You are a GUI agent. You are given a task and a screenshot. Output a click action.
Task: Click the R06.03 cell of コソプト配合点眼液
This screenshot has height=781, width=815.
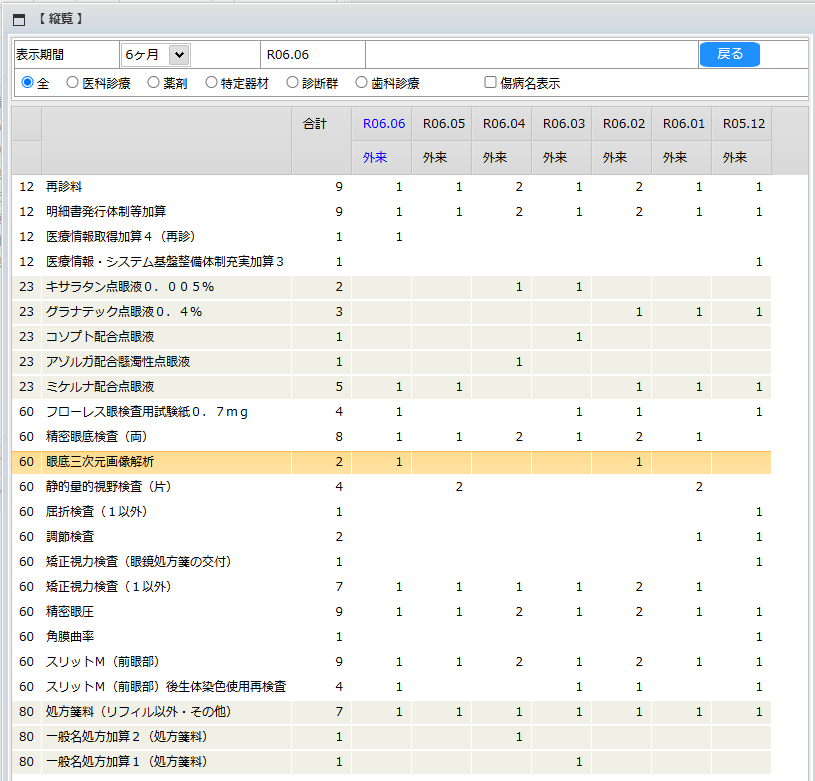[561, 337]
